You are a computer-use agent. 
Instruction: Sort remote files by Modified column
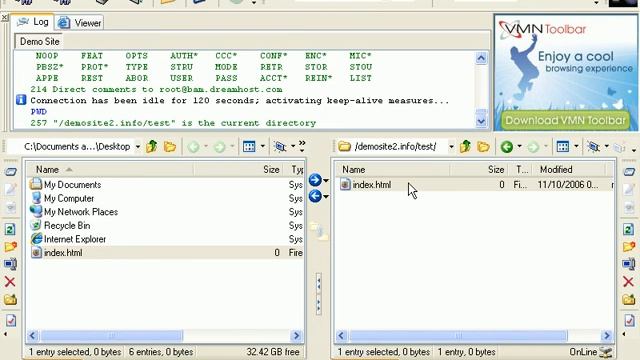coord(569,169)
